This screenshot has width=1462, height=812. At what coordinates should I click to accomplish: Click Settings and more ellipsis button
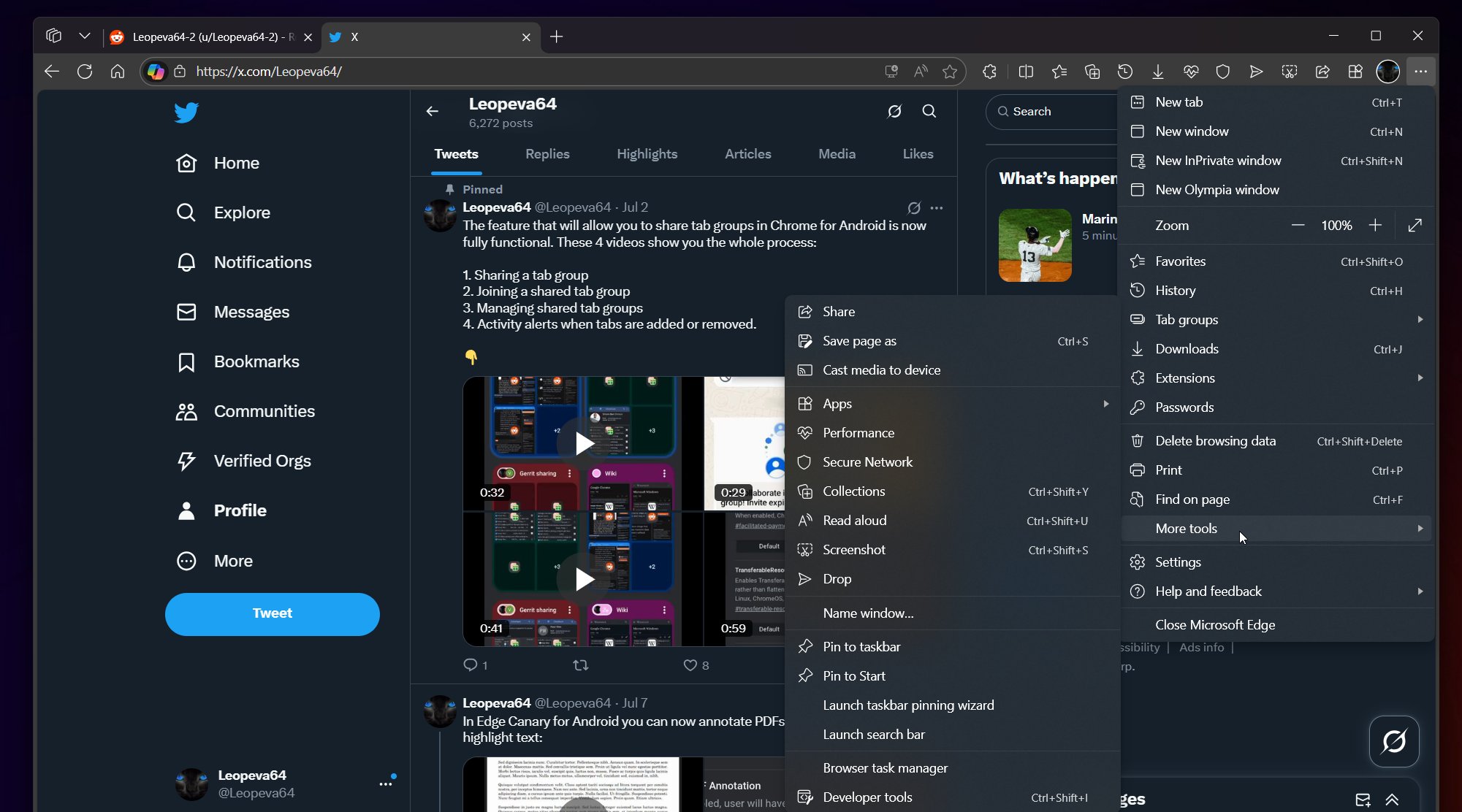pyautogui.click(x=1420, y=72)
